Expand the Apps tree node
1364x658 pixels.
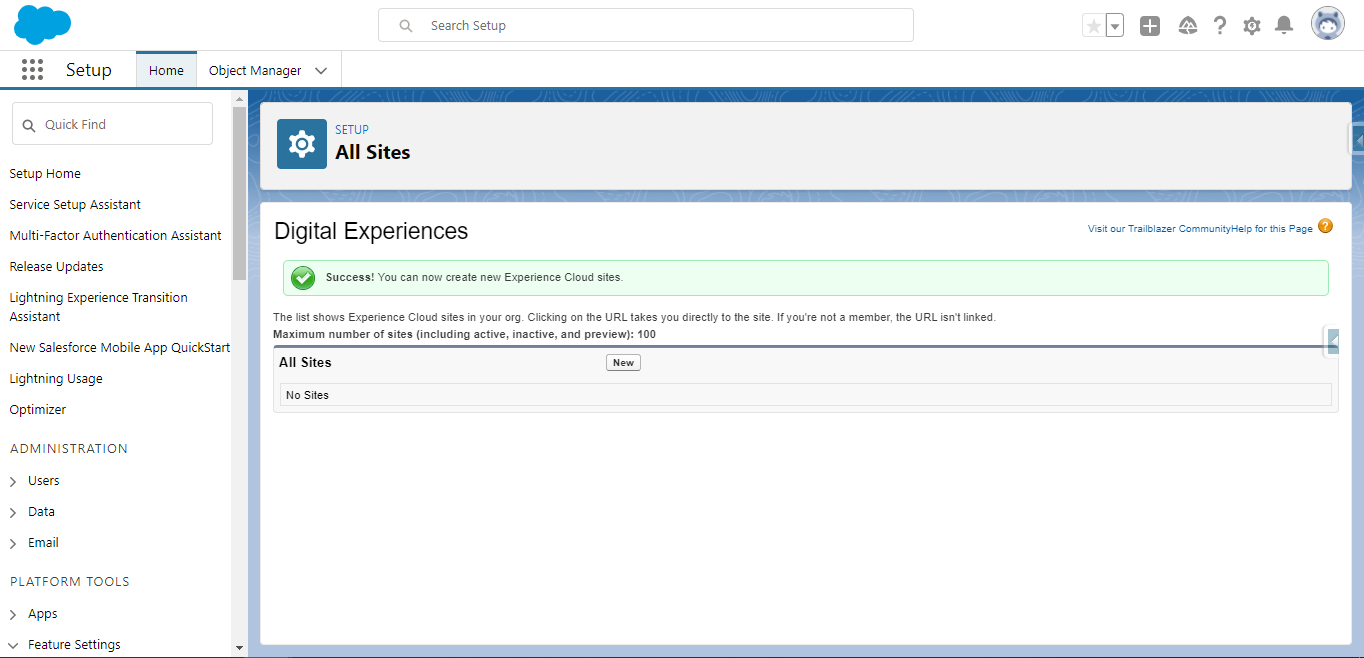coord(13,614)
